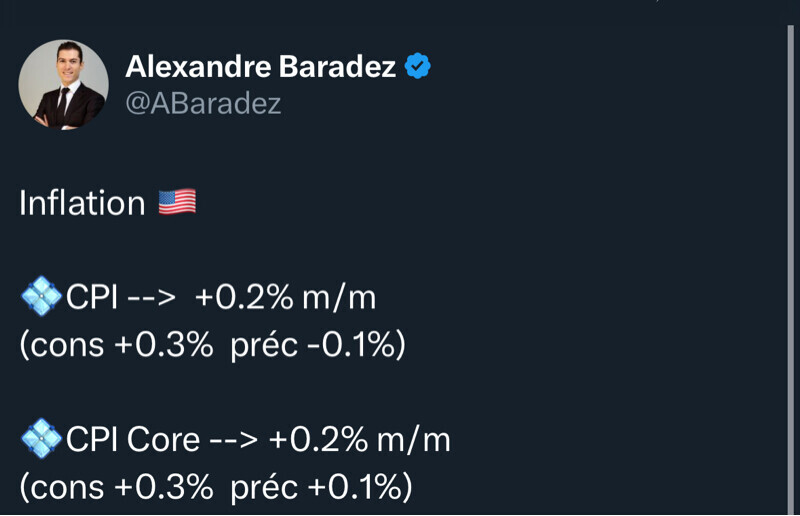
Task: Click the US flag emoji
Action: tap(177, 203)
